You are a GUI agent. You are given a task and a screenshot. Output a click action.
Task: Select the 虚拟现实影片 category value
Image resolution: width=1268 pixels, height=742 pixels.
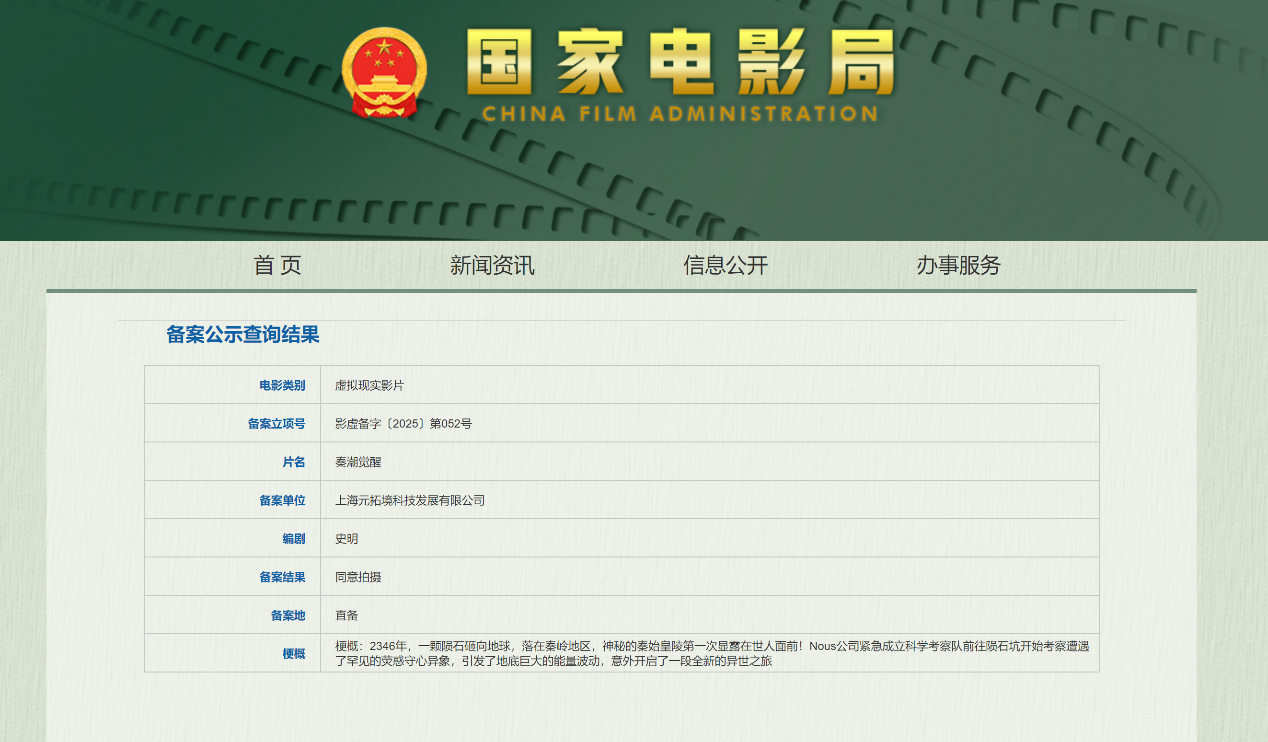click(367, 385)
